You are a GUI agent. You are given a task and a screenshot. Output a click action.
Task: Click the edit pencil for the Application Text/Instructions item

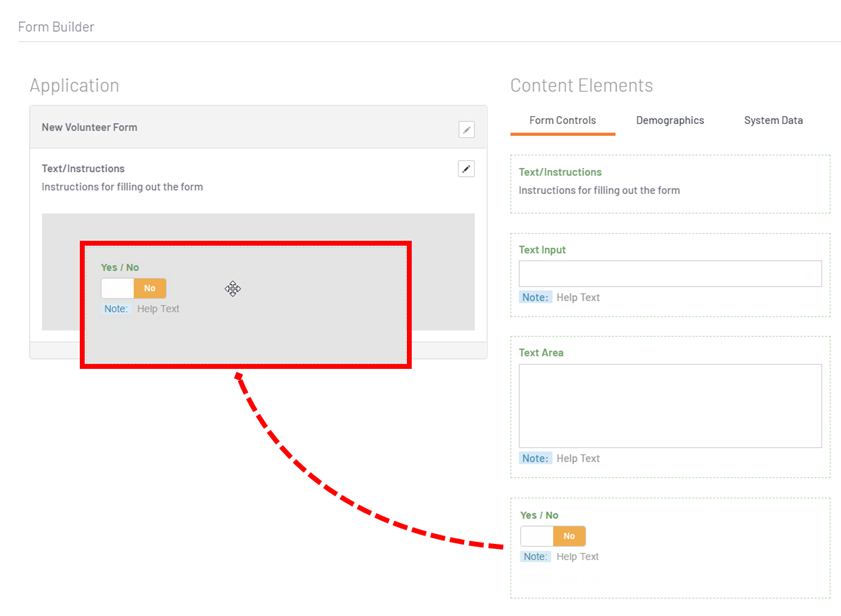[466, 169]
